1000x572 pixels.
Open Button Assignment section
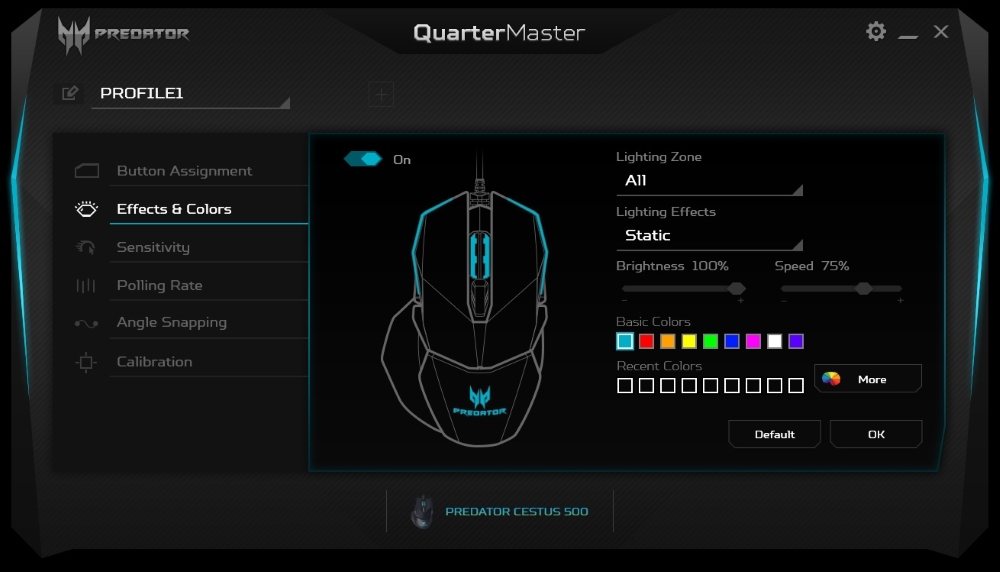click(184, 171)
